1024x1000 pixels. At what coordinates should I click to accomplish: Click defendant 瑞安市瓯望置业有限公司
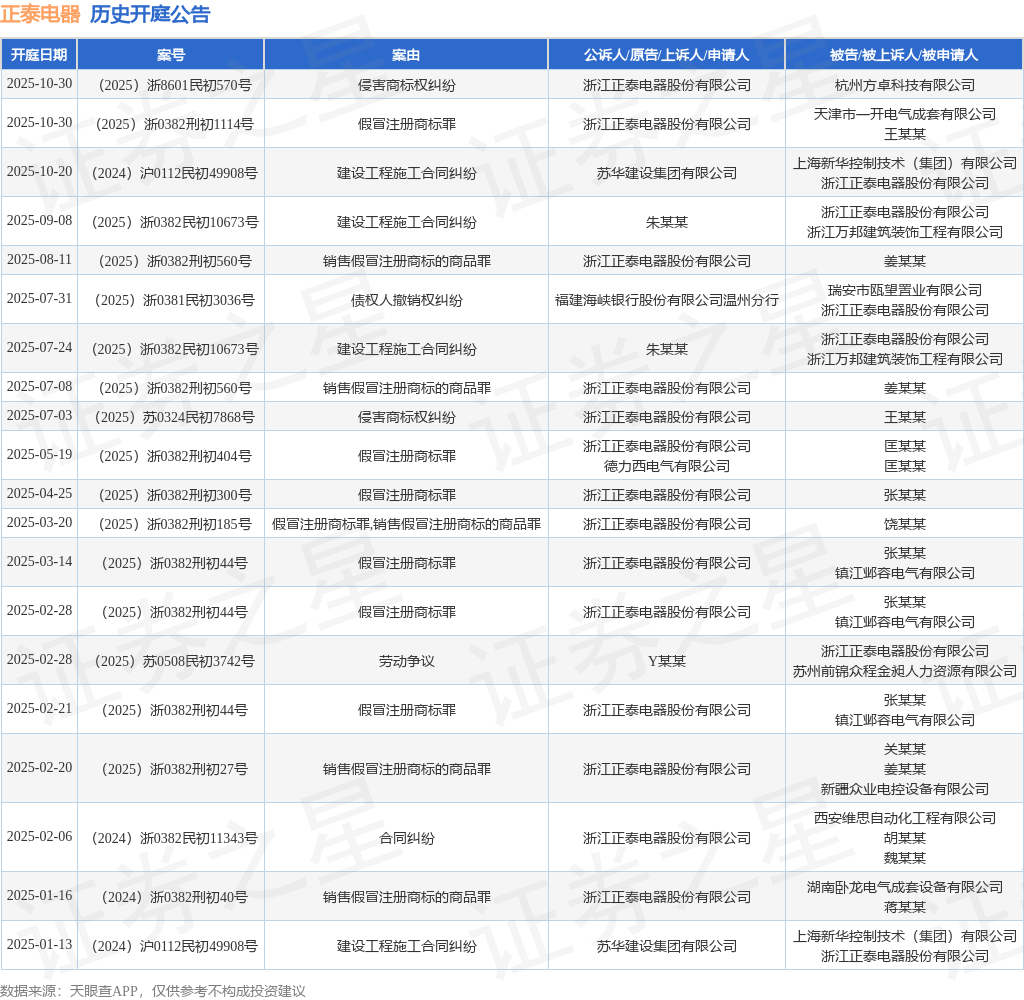pyautogui.click(x=904, y=290)
